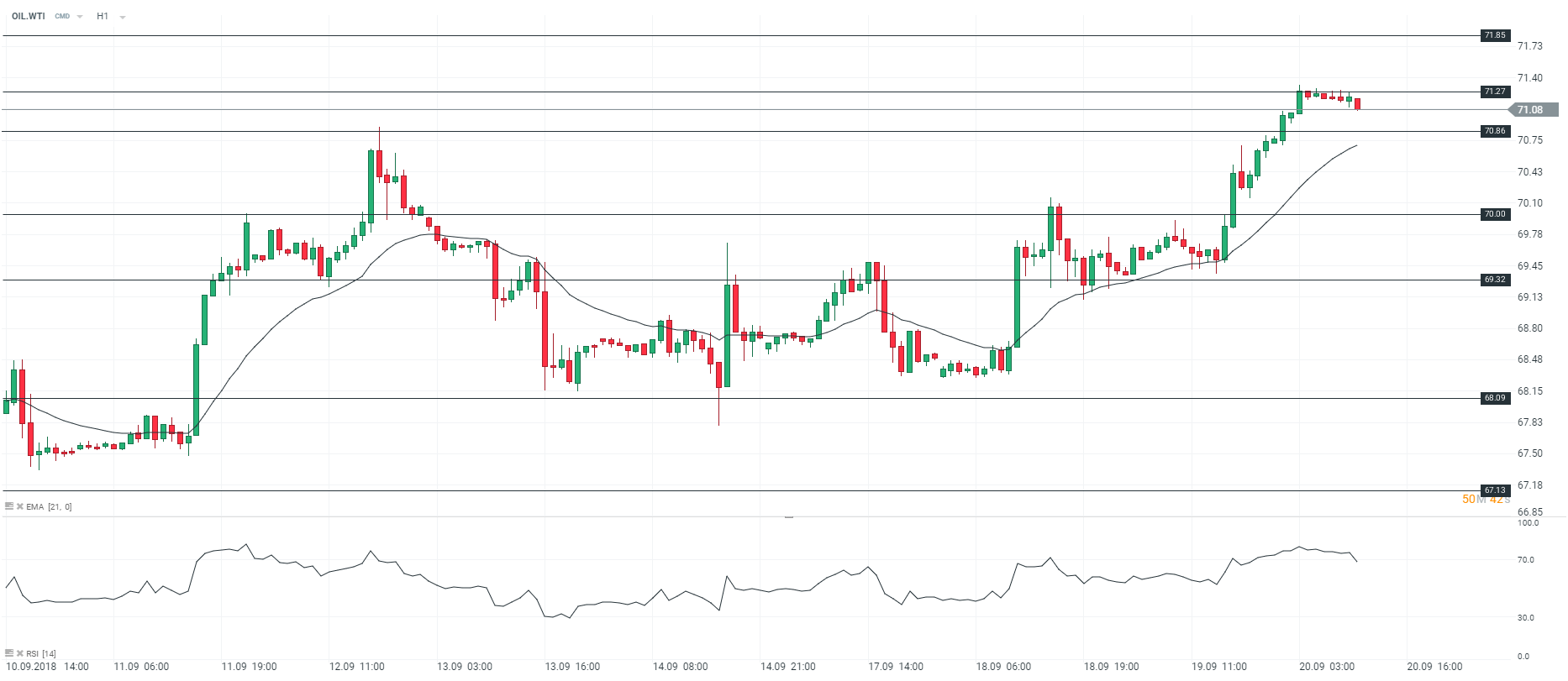The image size is (1568, 681).
Task: Open EMA indicator settings icon
Action: [x=9, y=506]
